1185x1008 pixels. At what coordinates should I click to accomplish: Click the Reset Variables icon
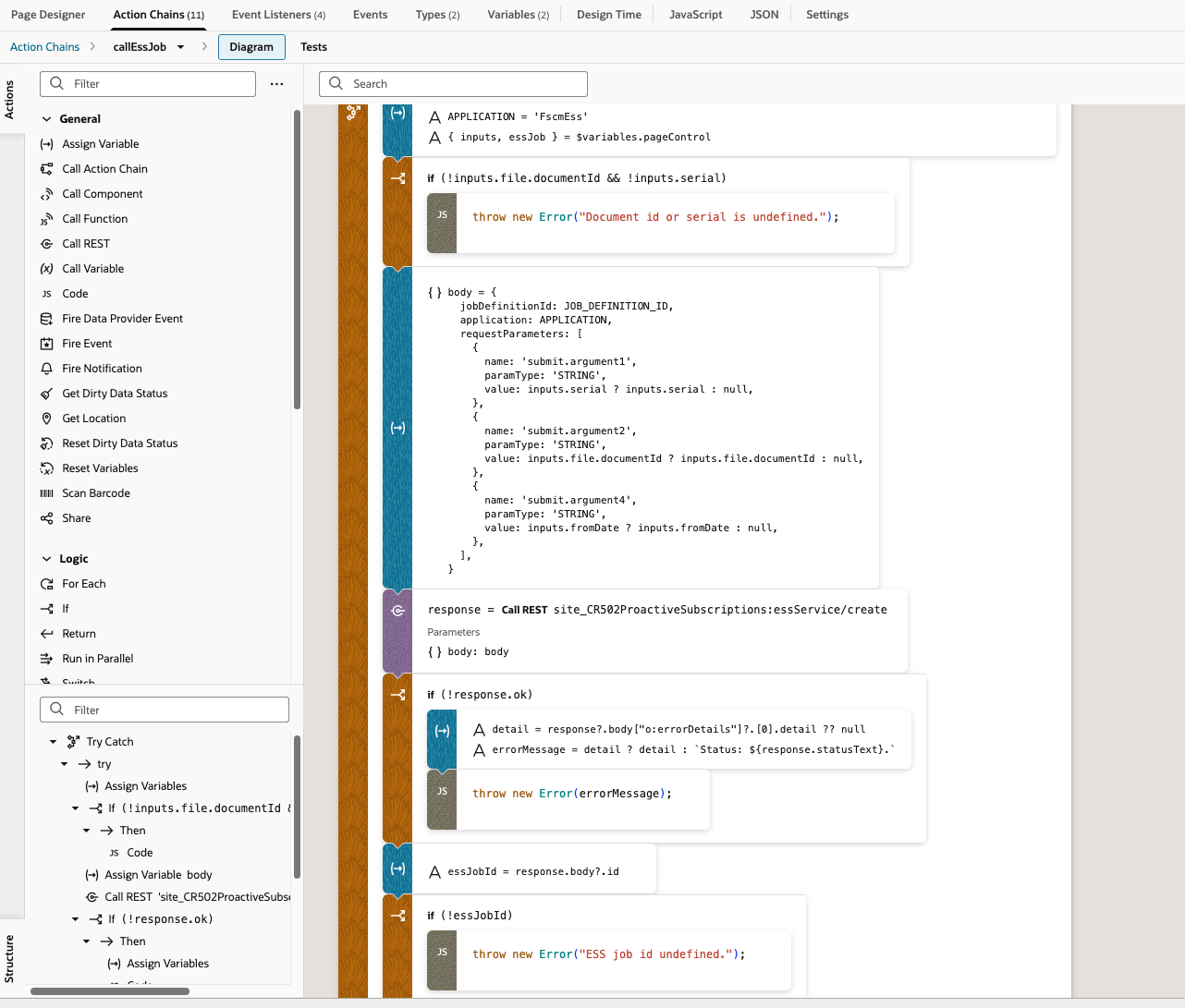[46, 468]
